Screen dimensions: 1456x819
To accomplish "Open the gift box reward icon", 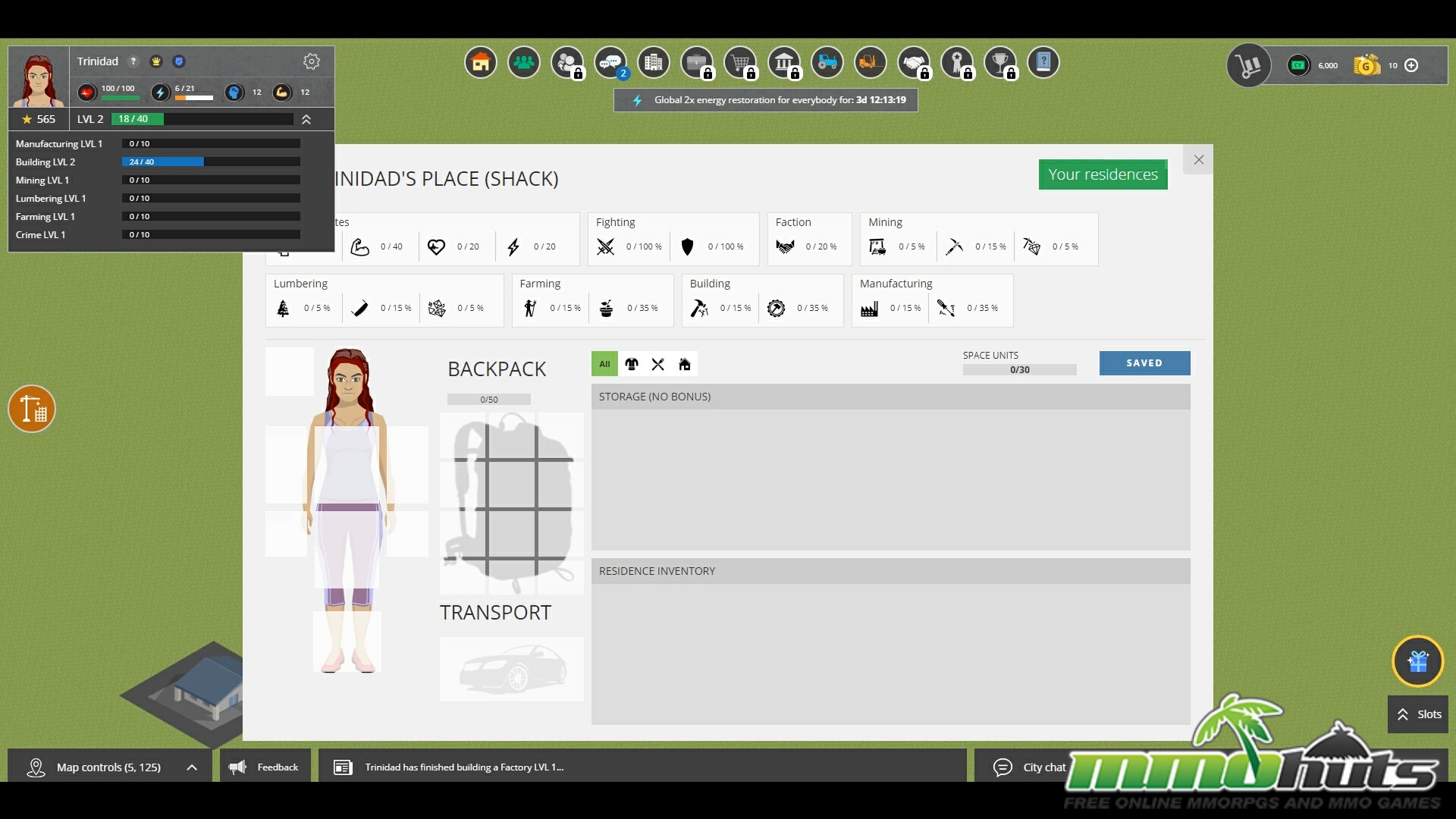I will (1417, 661).
